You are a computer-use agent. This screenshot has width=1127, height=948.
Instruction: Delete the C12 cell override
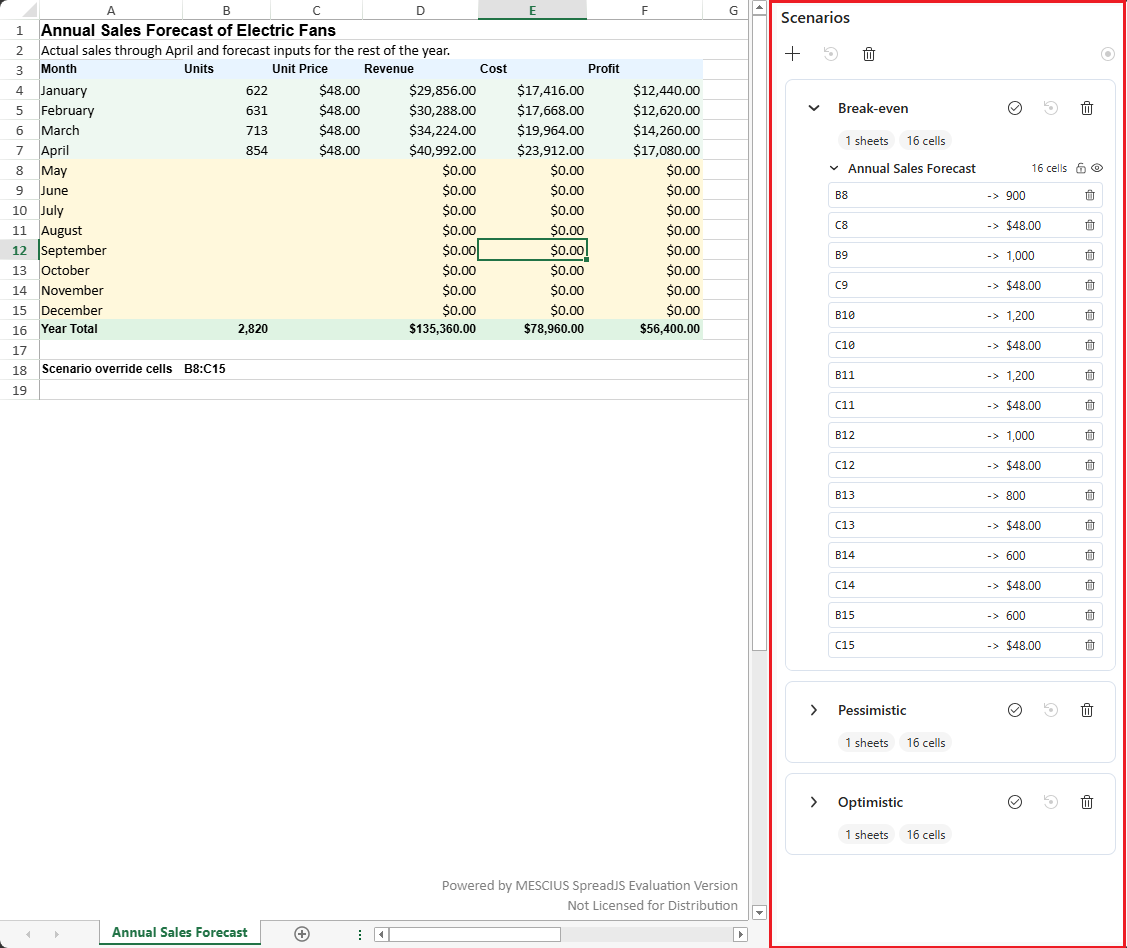1090,466
